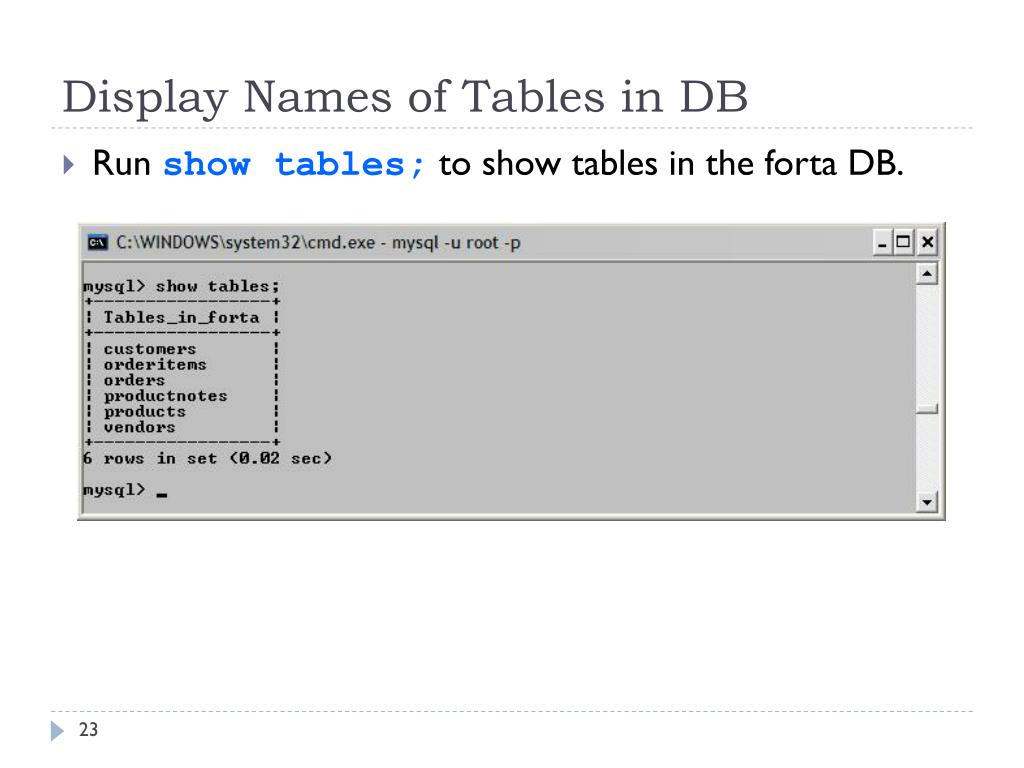Click the cmd.exe system menu icon
1024x768 pixels.
[97, 242]
